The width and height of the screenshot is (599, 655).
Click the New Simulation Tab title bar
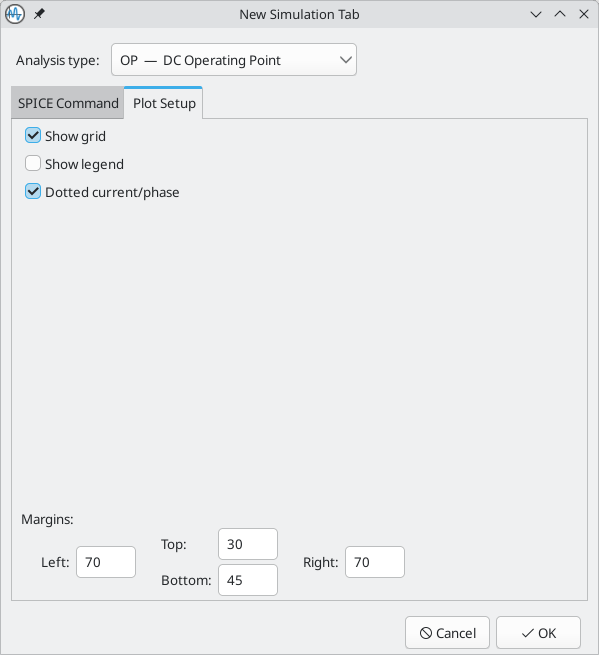[x=299, y=14]
